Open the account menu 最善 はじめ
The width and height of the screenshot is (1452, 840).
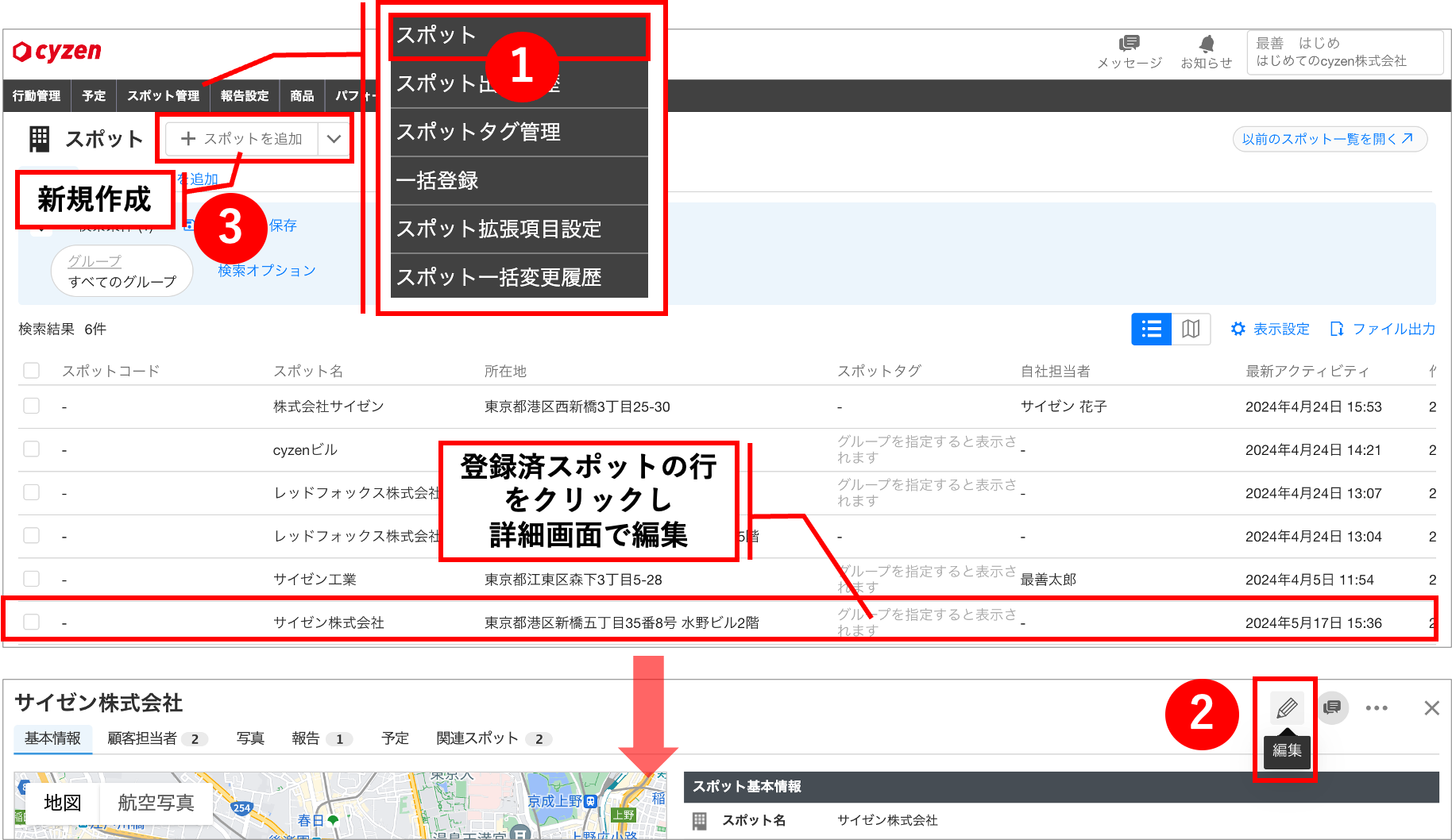(x=1345, y=52)
